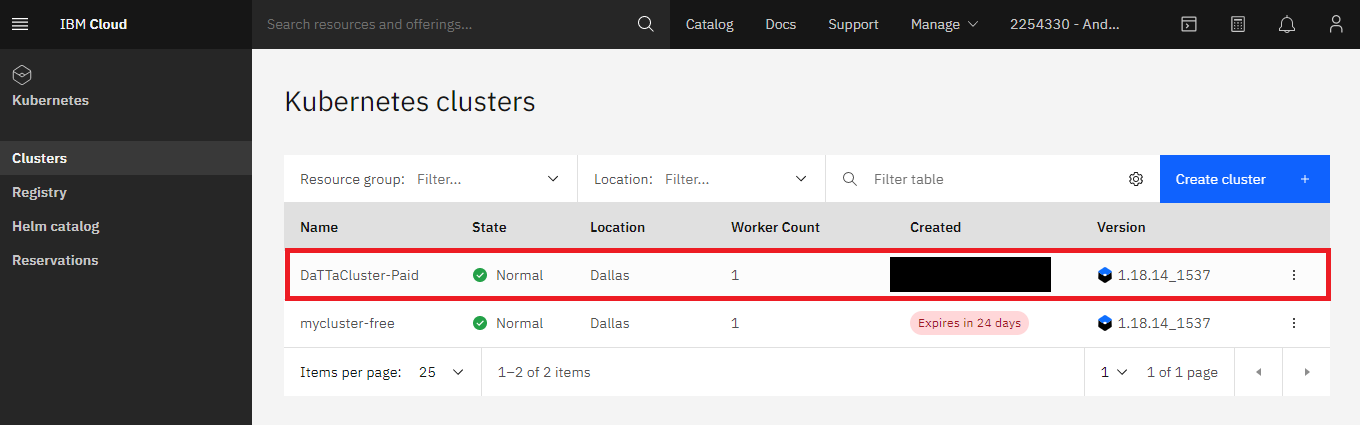Click Dallas location in DaTTaCluster-Paid row

pyautogui.click(x=610, y=275)
